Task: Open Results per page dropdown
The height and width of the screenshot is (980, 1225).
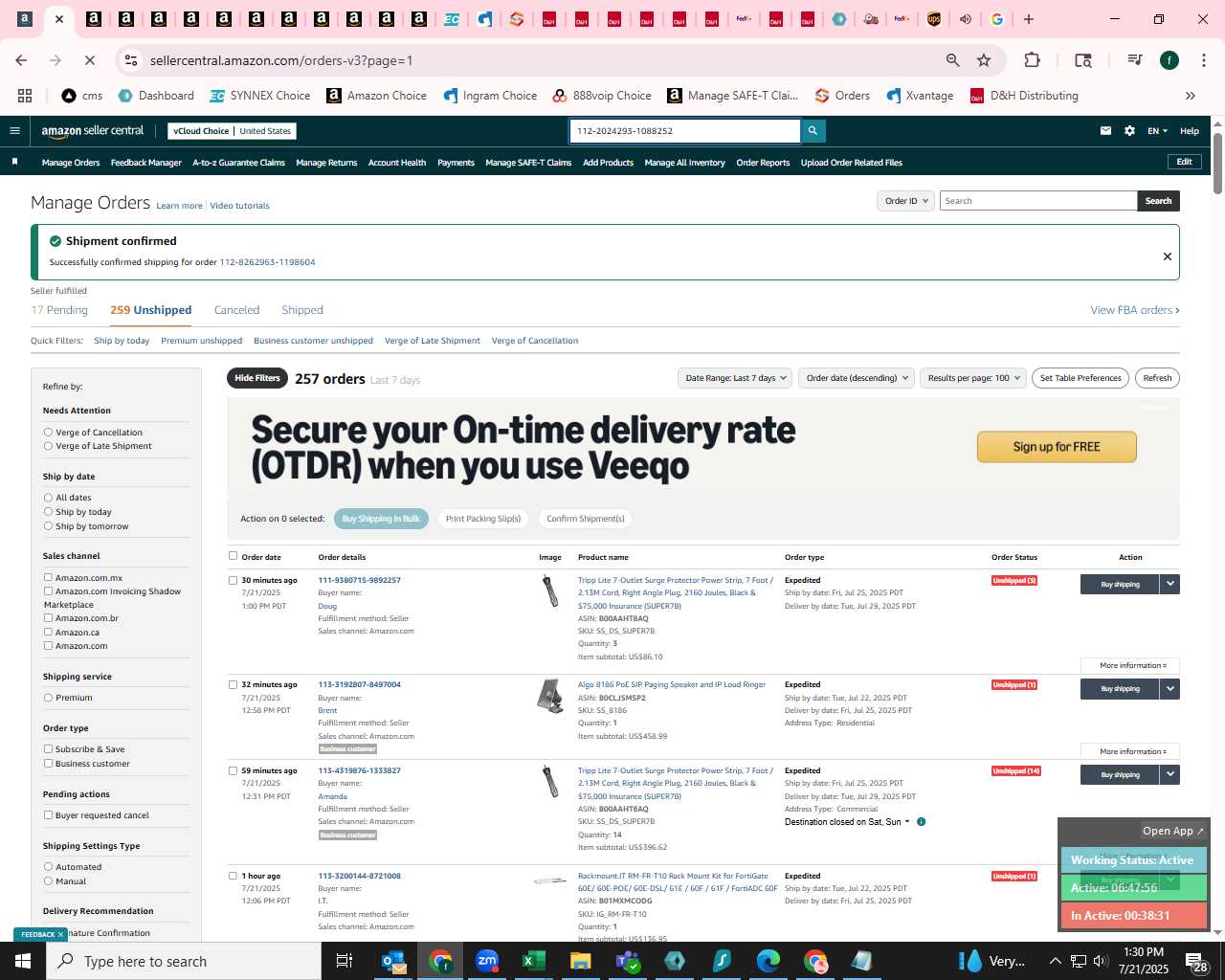Action: click(x=973, y=378)
